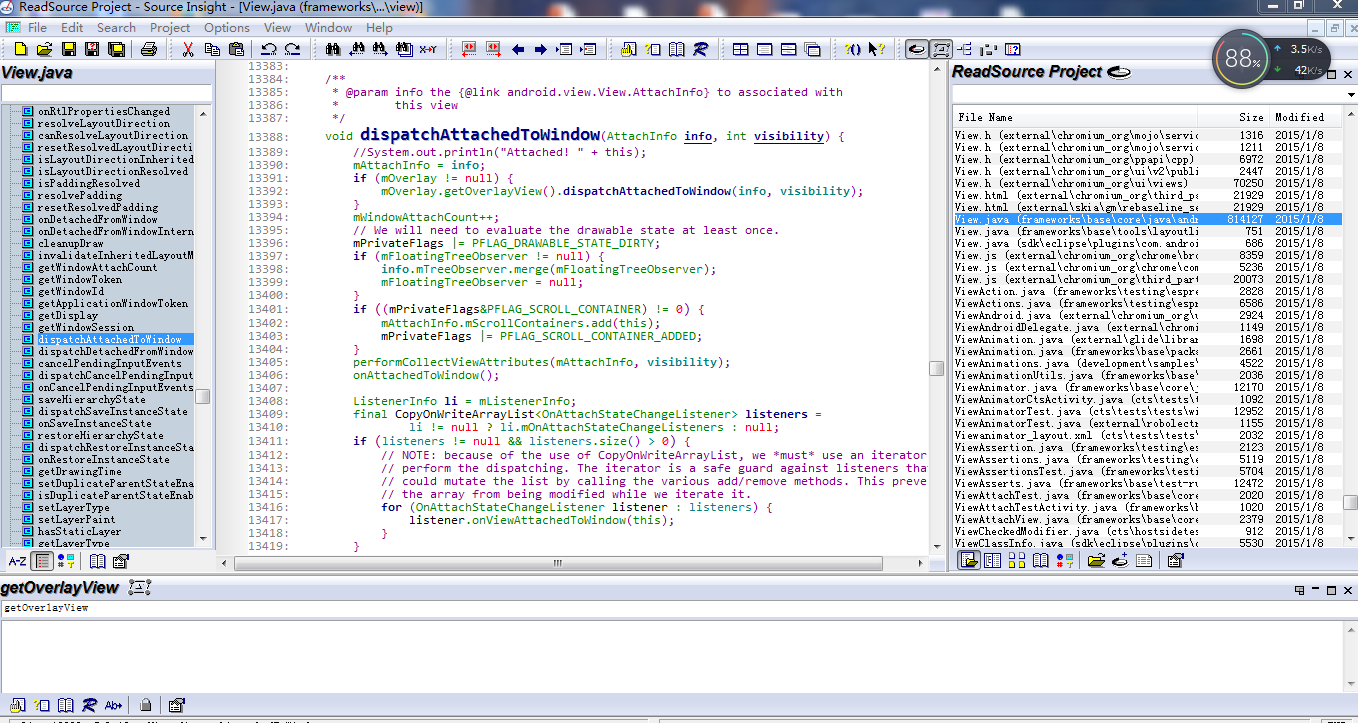The image size is (1358, 723).
Task: Click the Go Back blue left arrow
Action: point(518,49)
